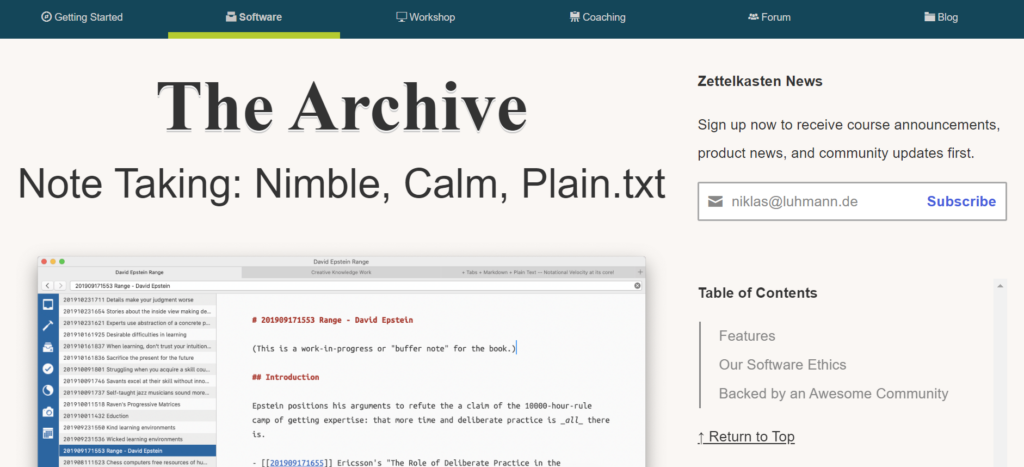Click the forward arrow in app screenshot toolbar
The image size is (1024, 467).
click(60, 286)
